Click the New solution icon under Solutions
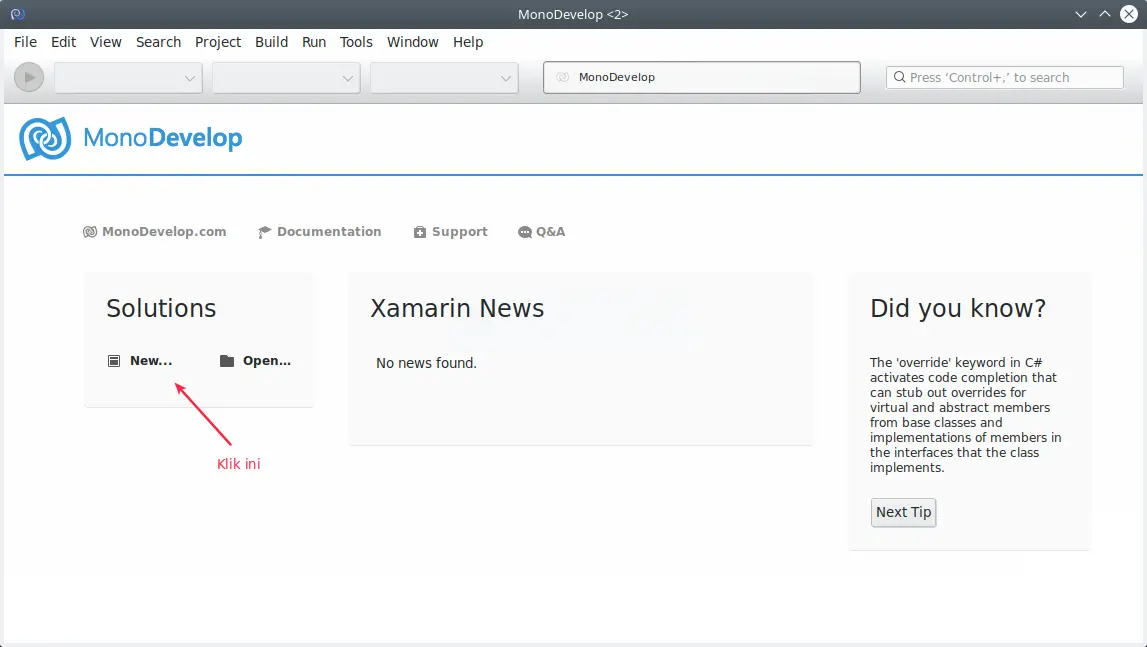 (x=113, y=360)
